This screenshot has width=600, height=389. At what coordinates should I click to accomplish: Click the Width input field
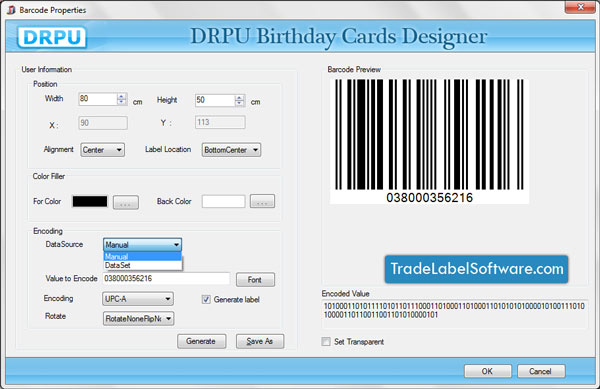click(x=97, y=99)
